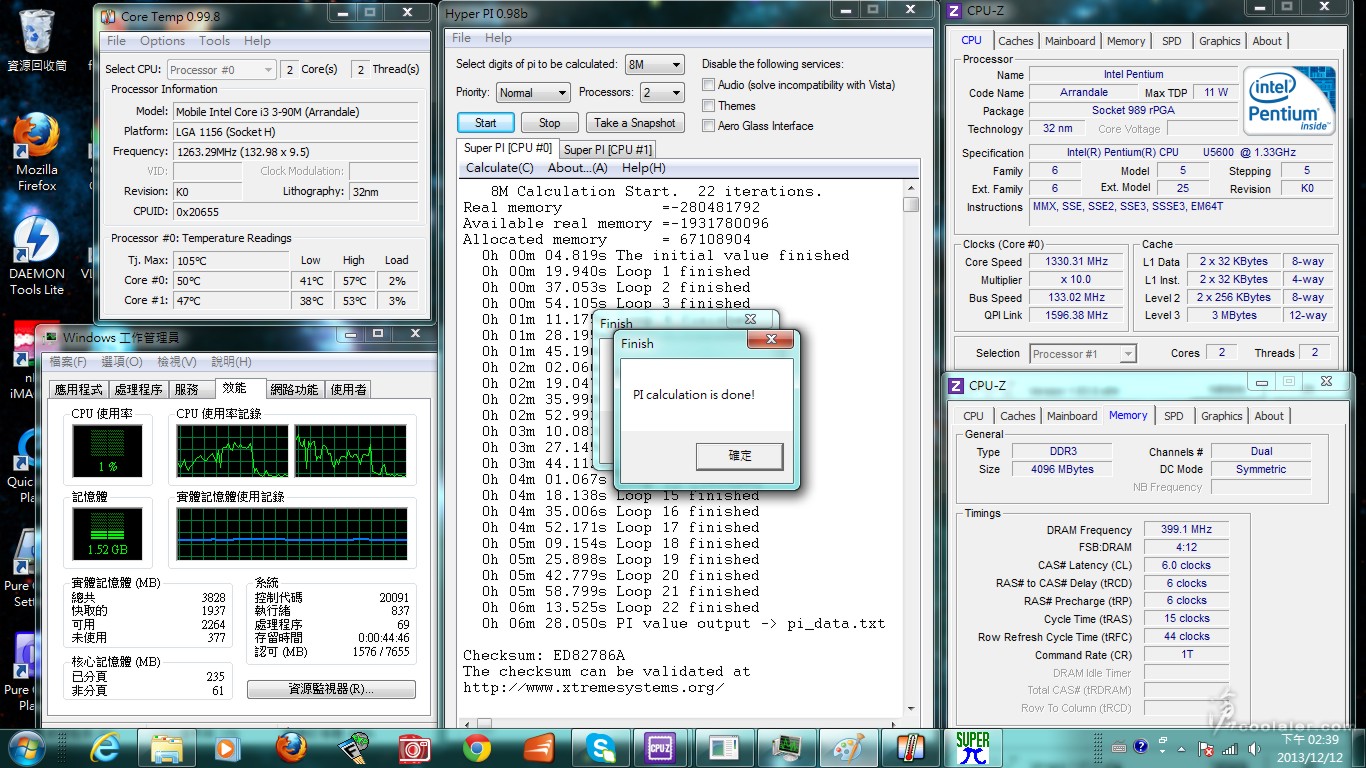1366x768 pixels.
Task: Open 使用者 tab in Task Manager
Action: 348,389
